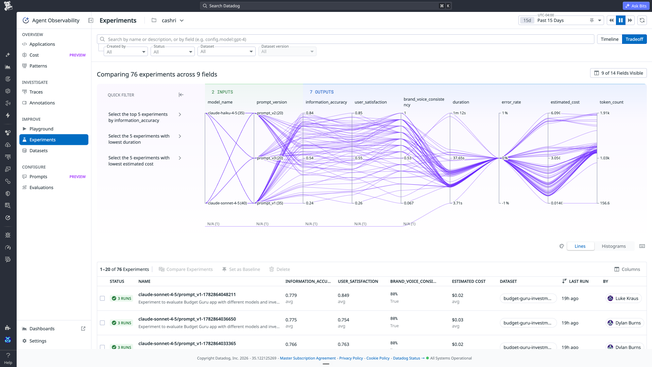652x367 pixels.
Task: Open the Created by filter dropdown
Action: click(125, 51)
